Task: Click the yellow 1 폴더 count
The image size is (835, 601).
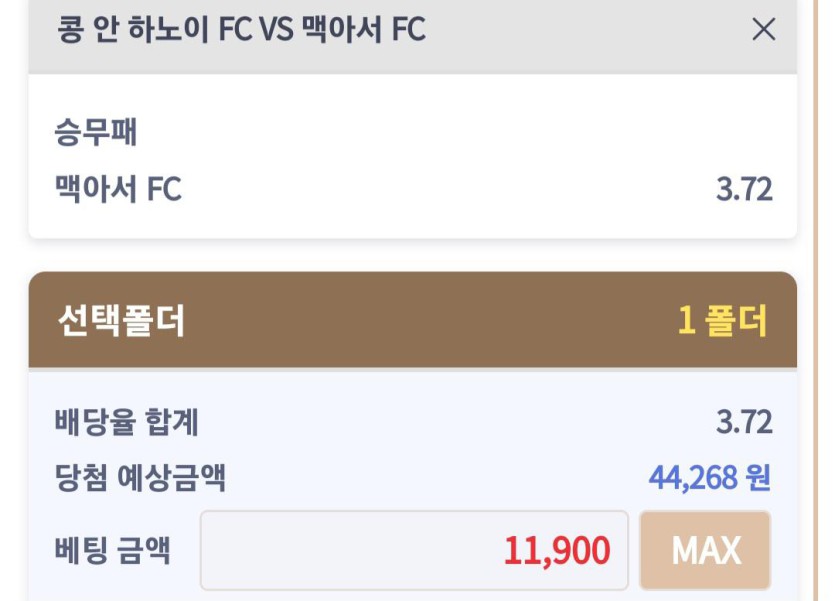Action: 722,321
